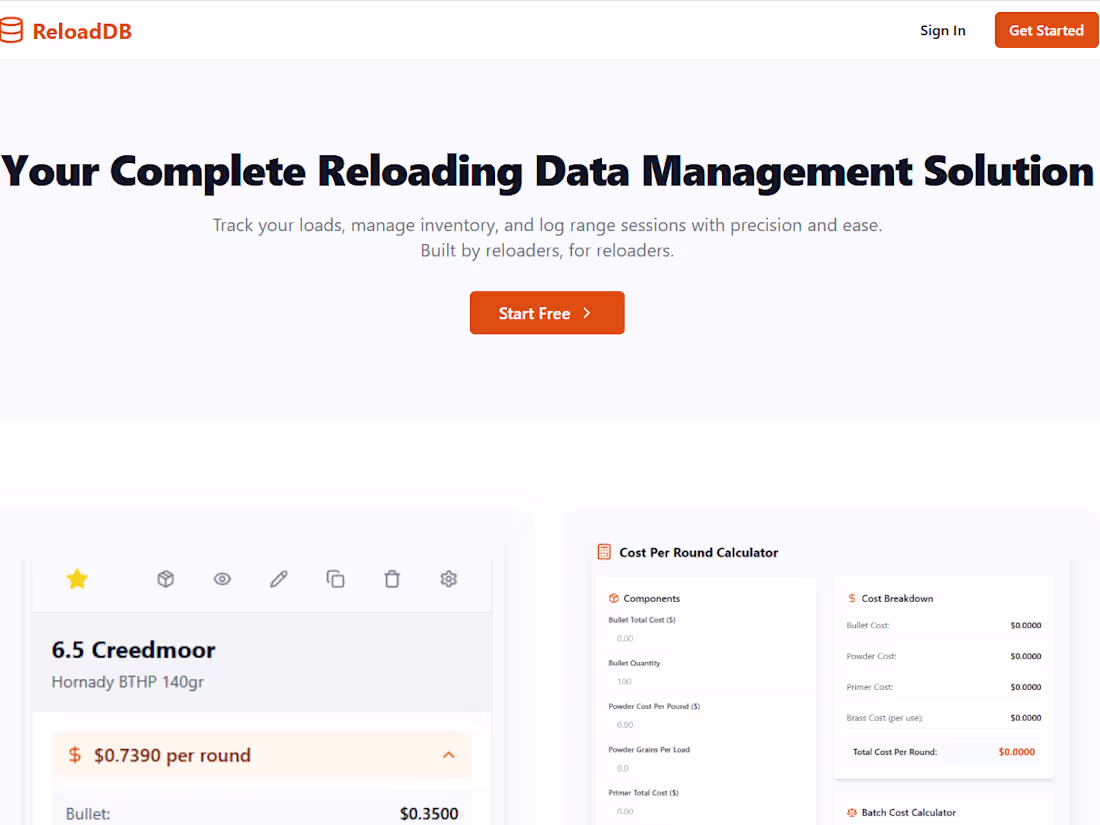Toggle the eye view icon on load card
The height and width of the screenshot is (825, 1100).
click(x=222, y=578)
